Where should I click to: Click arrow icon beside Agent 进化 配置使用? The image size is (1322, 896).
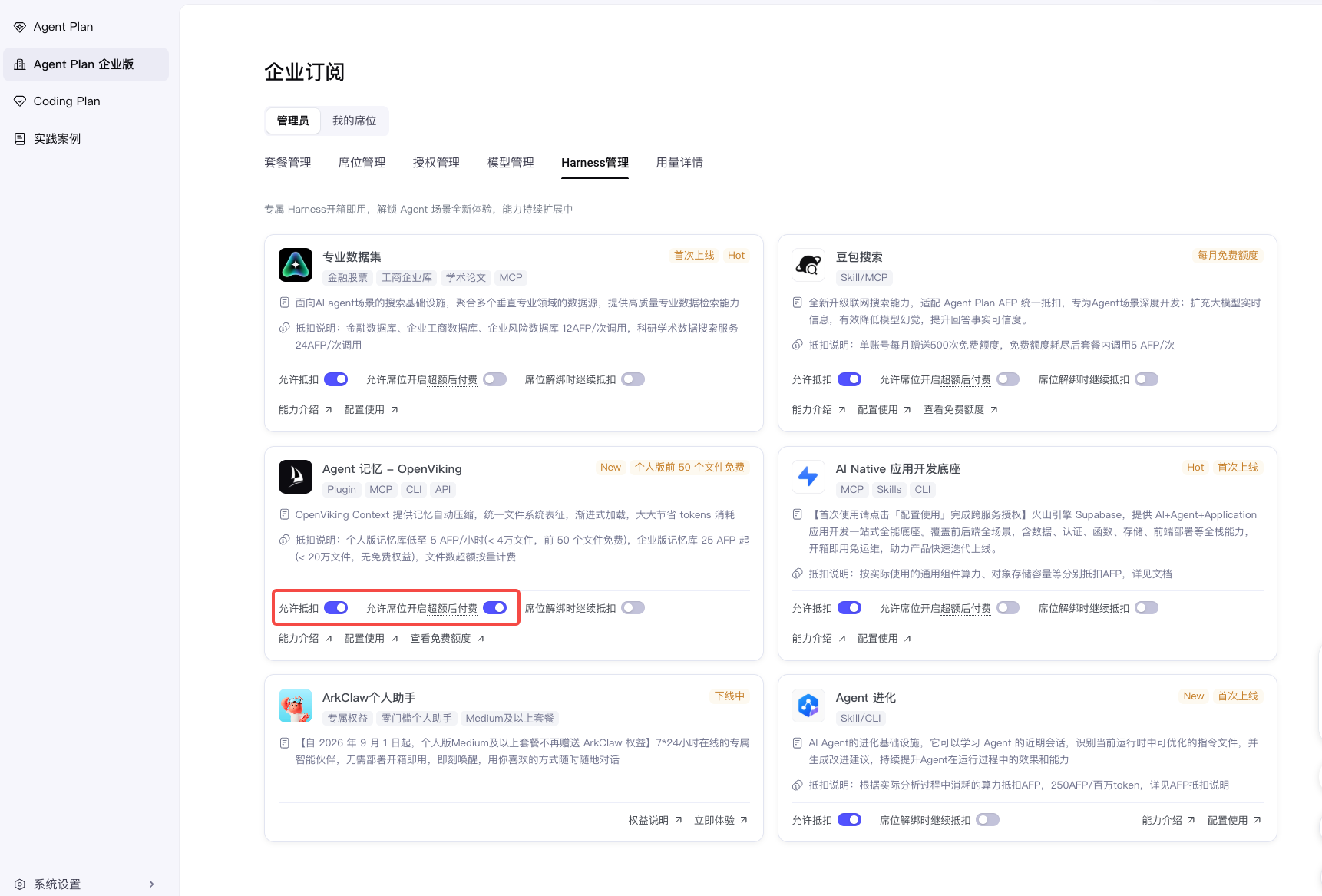tap(1258, 821)
